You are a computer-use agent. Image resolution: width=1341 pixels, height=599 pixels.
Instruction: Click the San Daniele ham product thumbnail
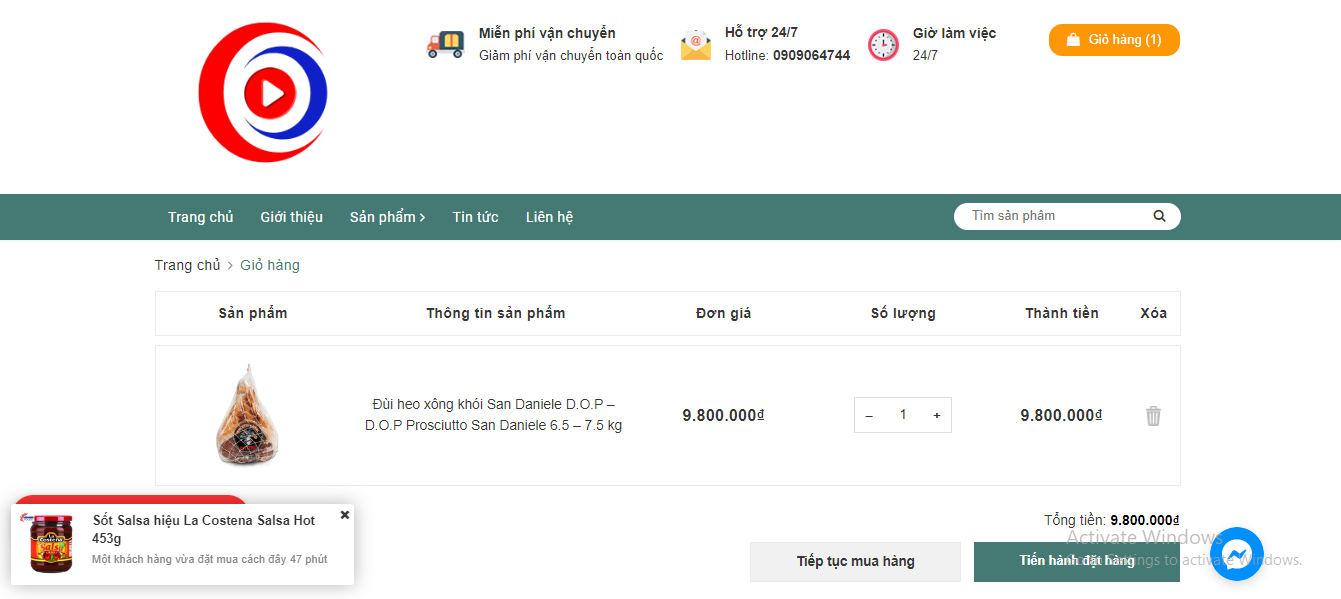247,415
